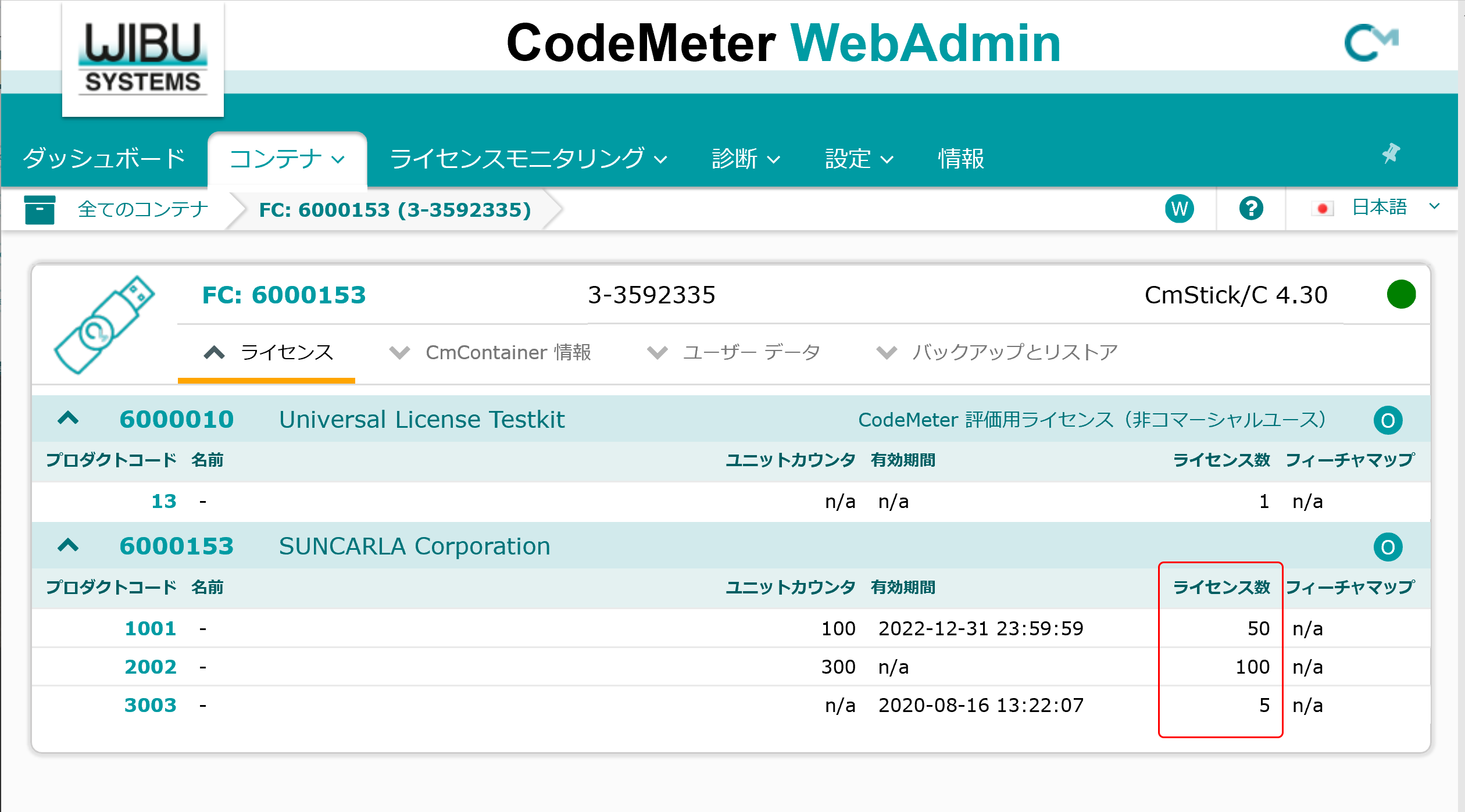Click the WIBU Systems logo
Screen dimensions: 1465x812
click(143, 59)
